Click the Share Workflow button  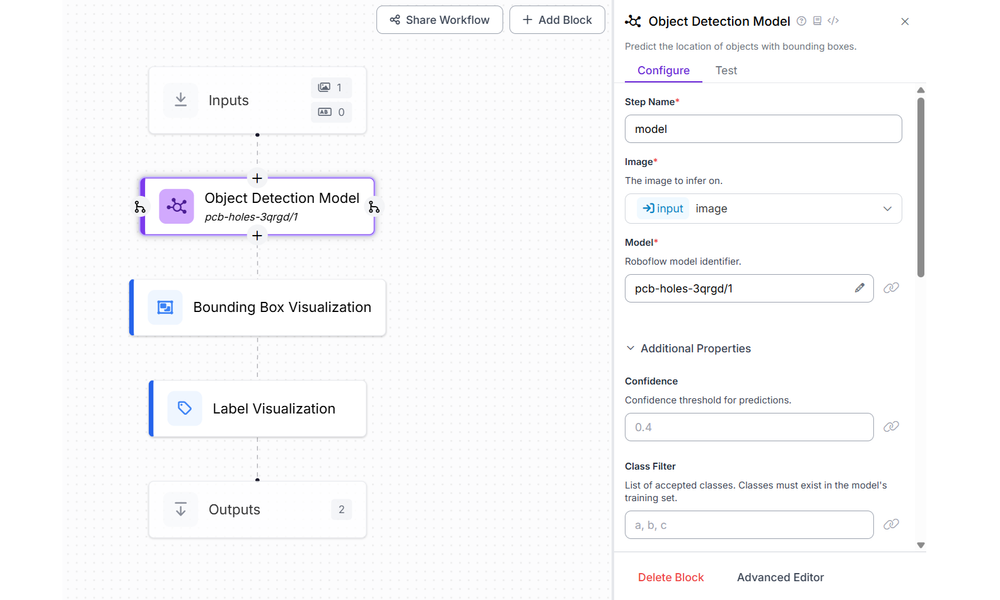(x=439, y=19)
